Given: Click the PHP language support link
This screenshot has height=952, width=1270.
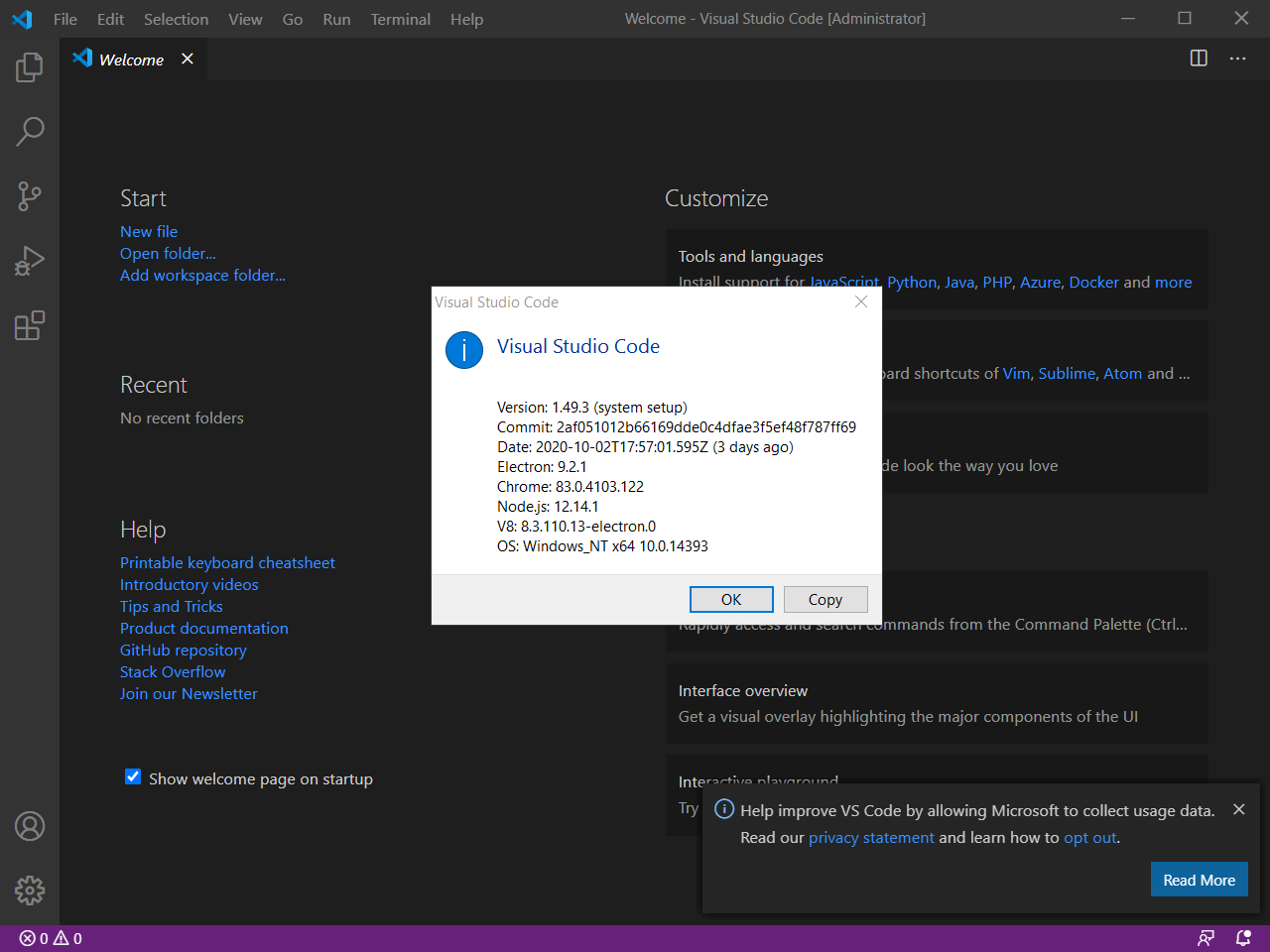Looking at the screenshot, I should click(x=997, y=282).
